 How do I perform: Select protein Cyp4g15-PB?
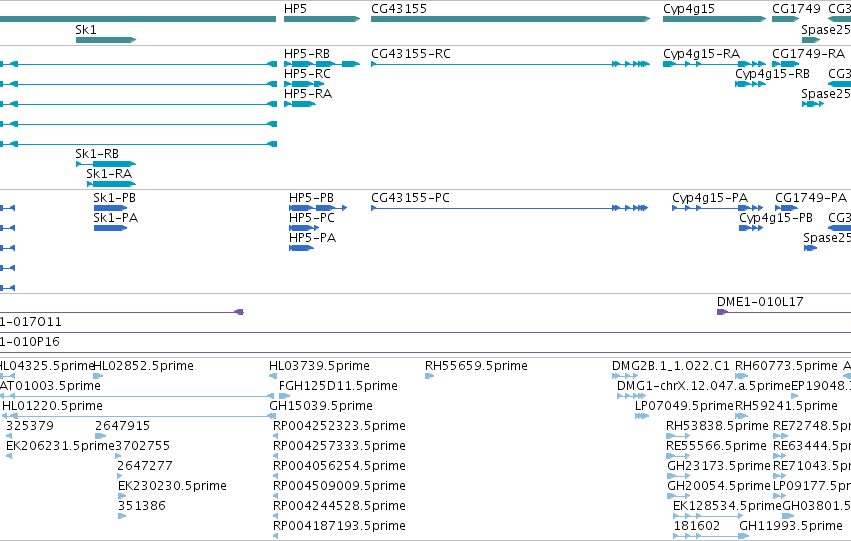[751, 228]
